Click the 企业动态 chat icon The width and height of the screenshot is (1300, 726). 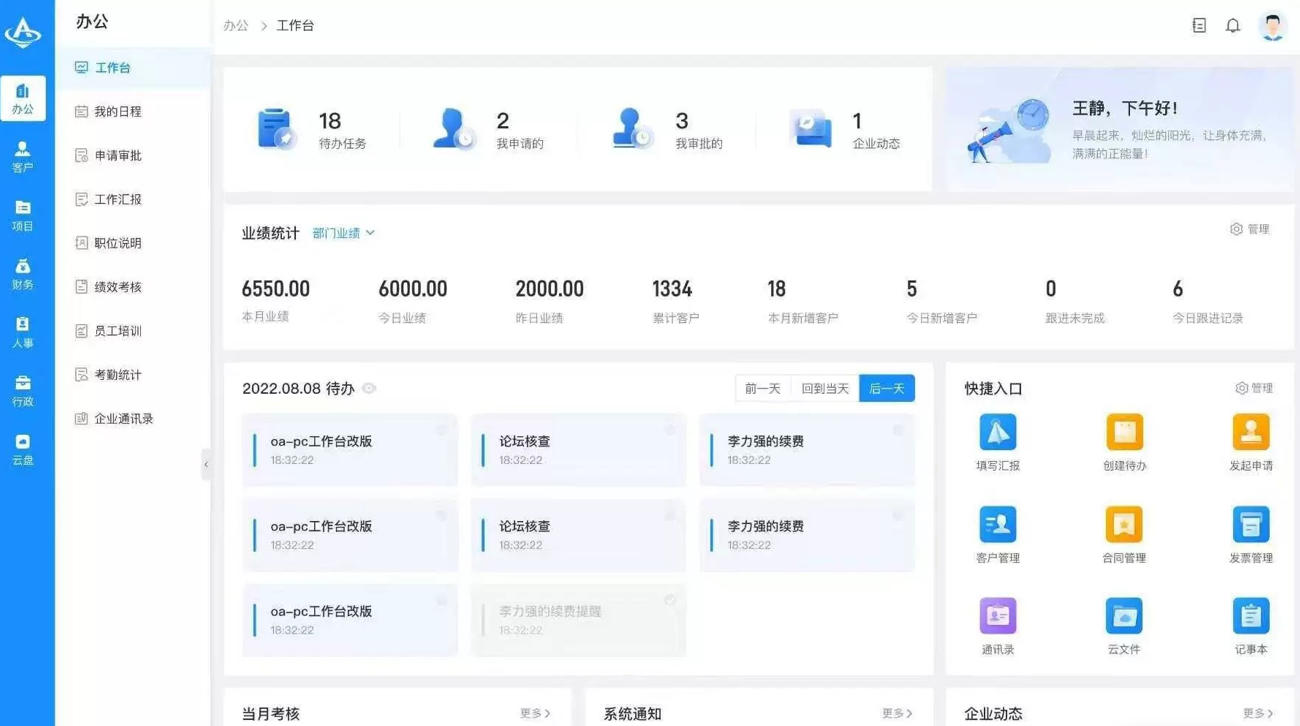coord(810,129)
